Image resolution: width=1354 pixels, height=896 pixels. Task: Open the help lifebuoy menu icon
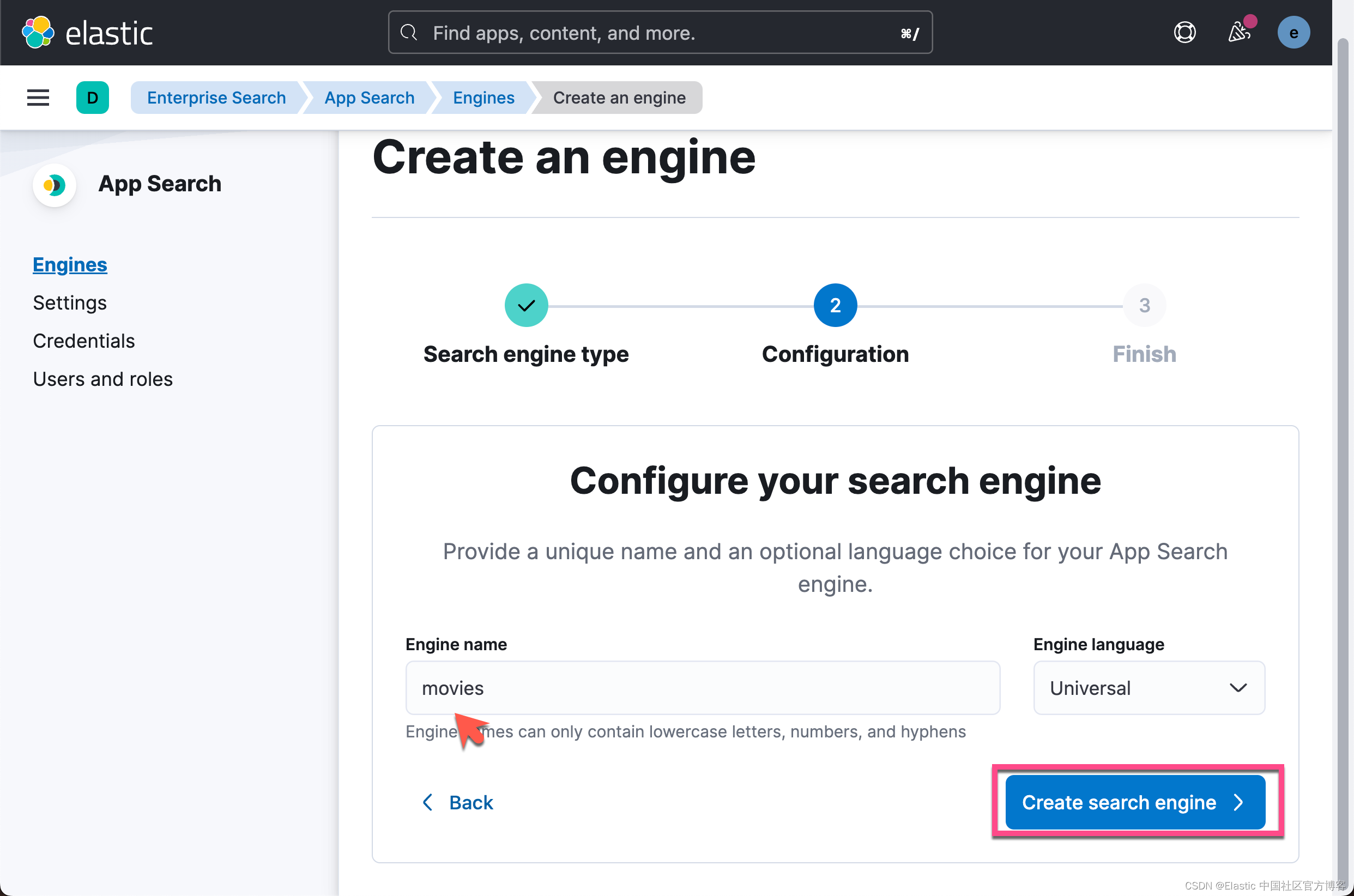click(x=1184, y=33)
